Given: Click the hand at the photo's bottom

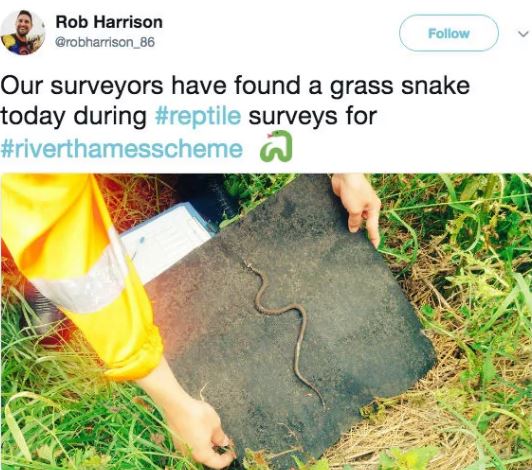Looking at the screenshot, I should pos(200,428).
